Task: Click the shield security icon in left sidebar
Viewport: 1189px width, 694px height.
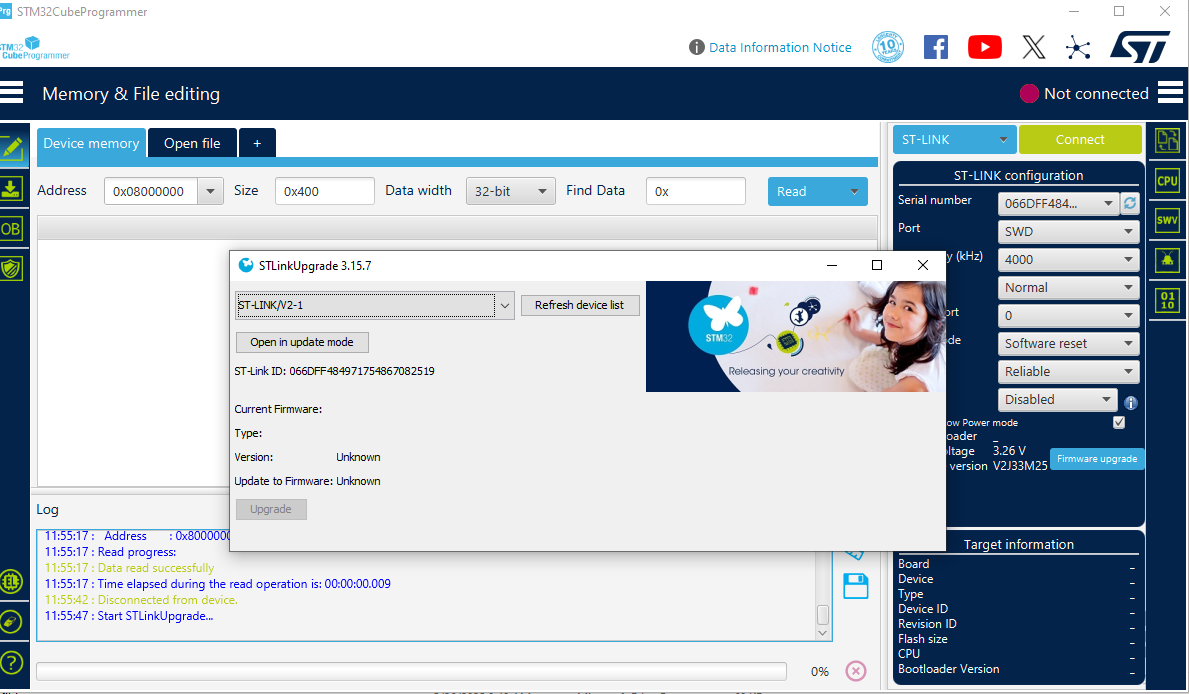Action: pyautogui.click(x=11, y=268)
